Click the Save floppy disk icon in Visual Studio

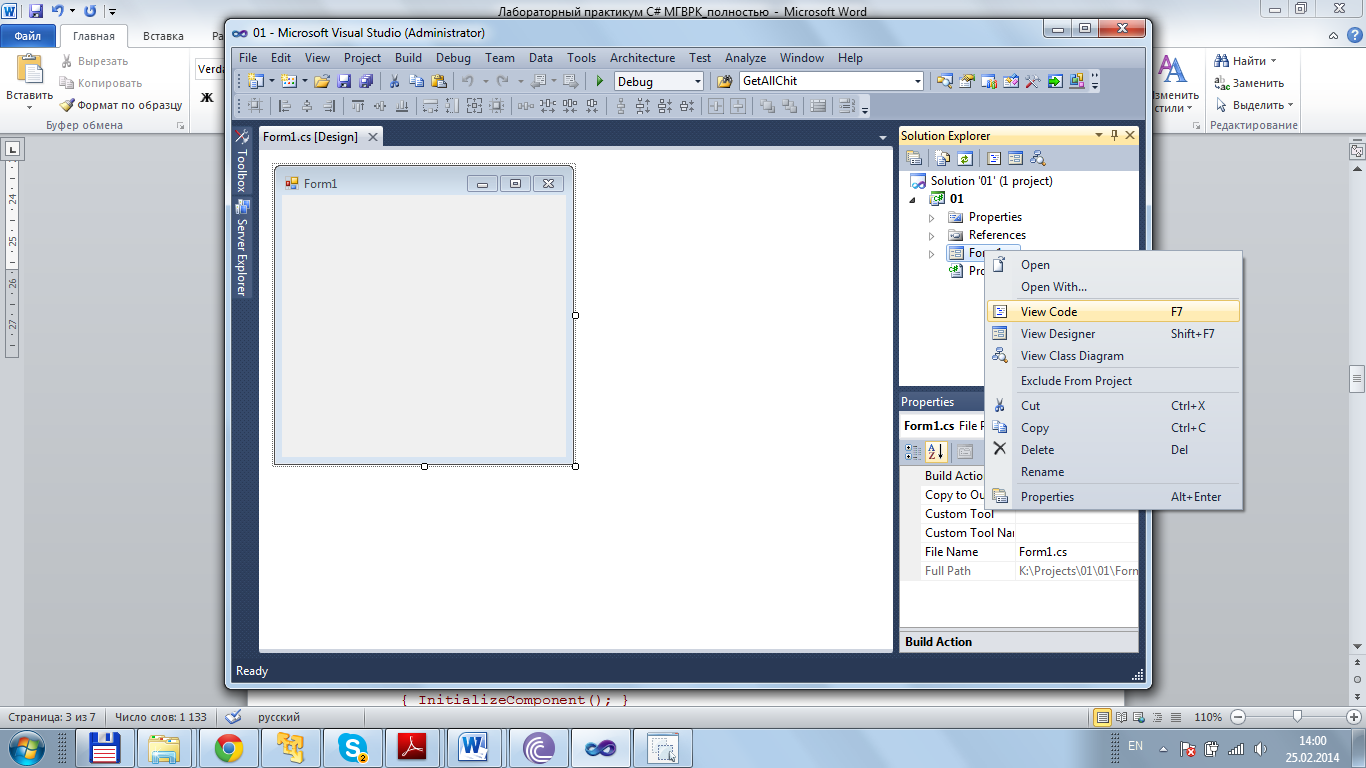pos(344,81)
